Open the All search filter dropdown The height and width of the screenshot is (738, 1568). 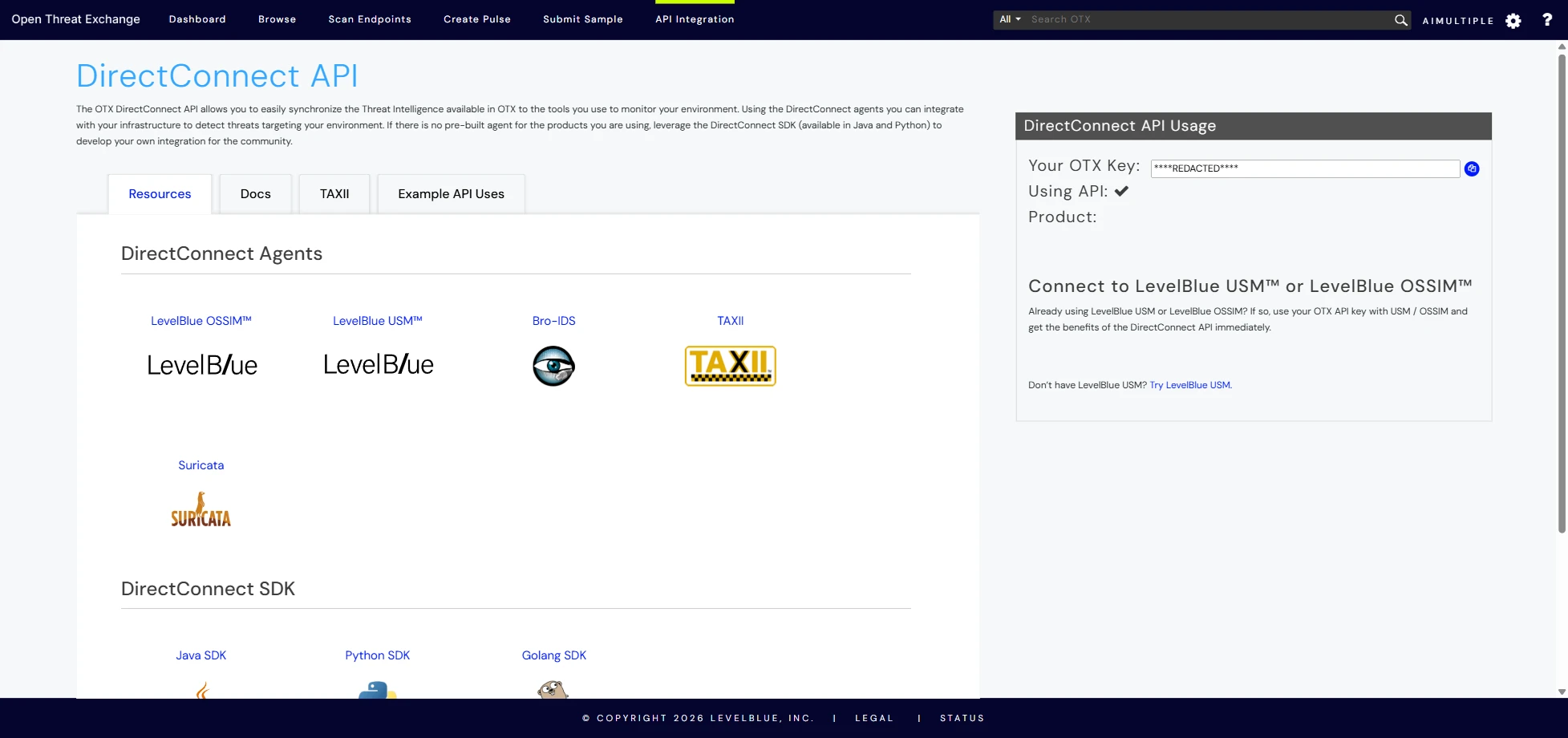[x=1010, y=19]
